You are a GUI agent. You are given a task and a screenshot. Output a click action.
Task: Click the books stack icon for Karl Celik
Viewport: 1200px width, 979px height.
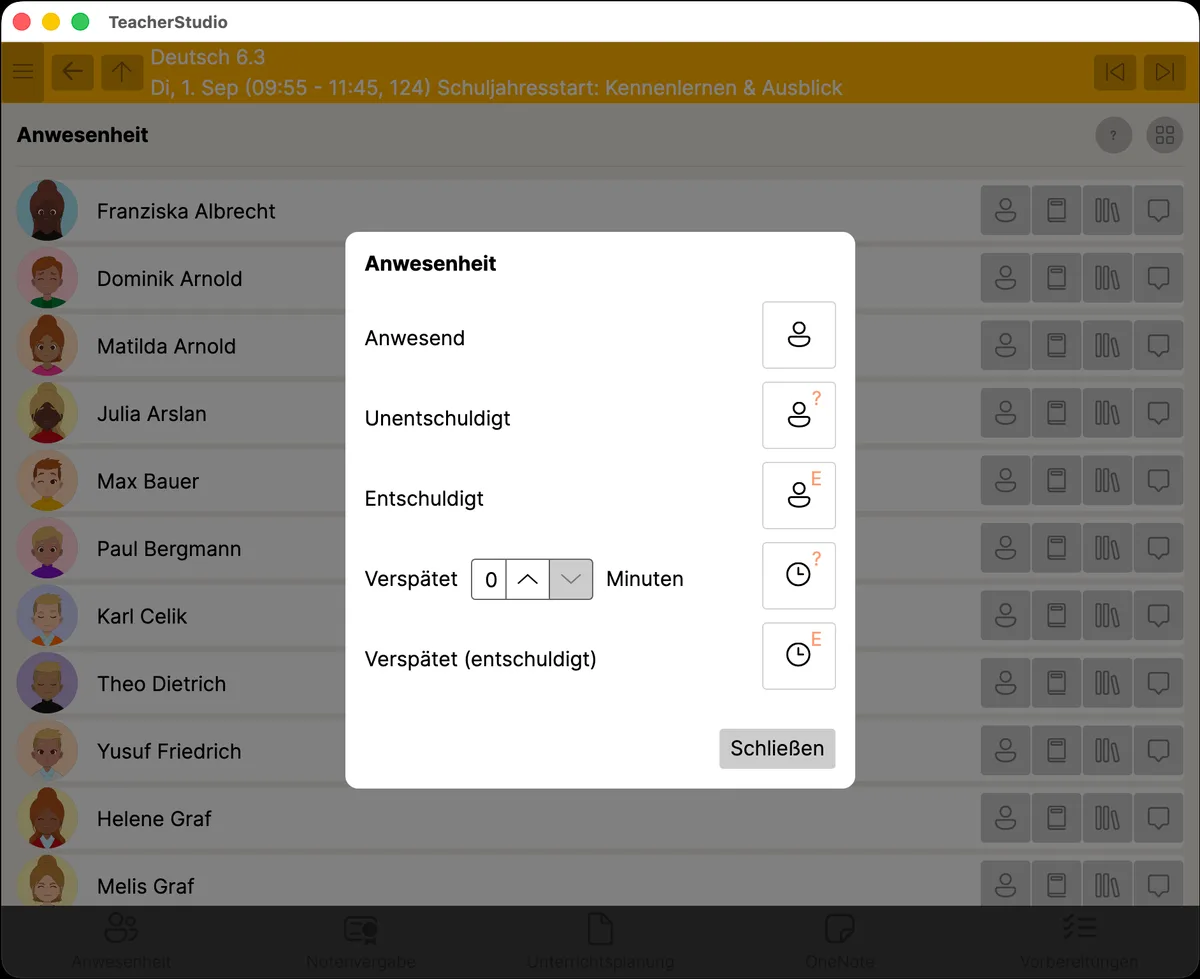tap(1107, 616)
